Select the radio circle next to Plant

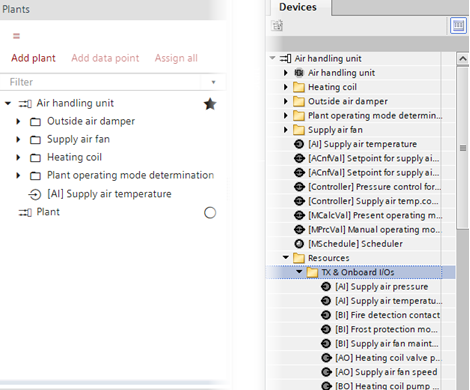click(x=210, y=213)
